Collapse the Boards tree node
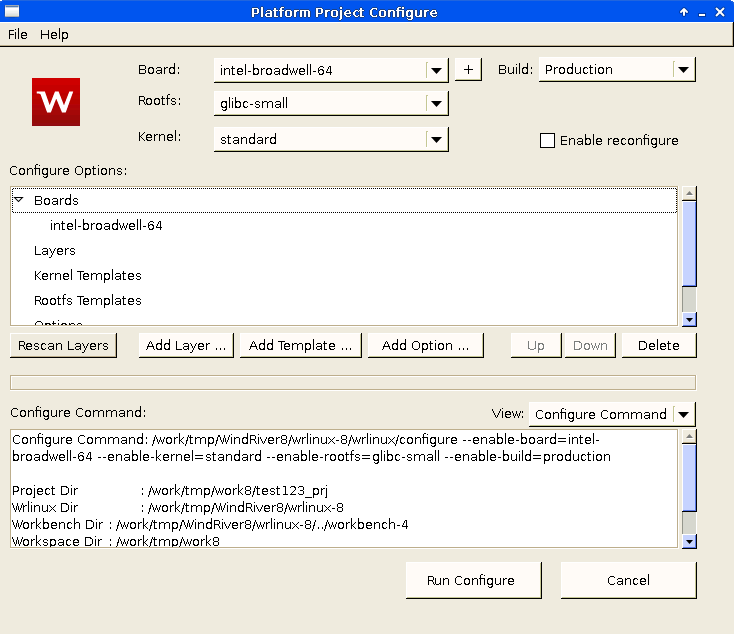Screen dimensions: 734x634 point(19,200)
